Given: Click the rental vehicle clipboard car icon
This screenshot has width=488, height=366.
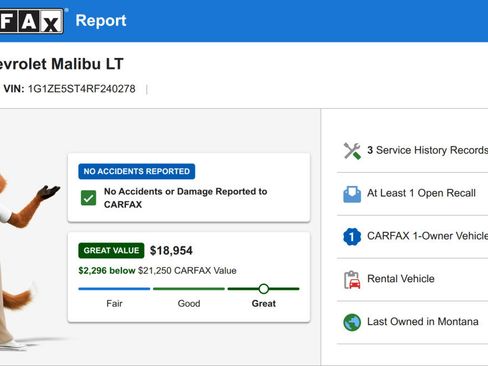Looking at the screenshot, I should [352, 280].
